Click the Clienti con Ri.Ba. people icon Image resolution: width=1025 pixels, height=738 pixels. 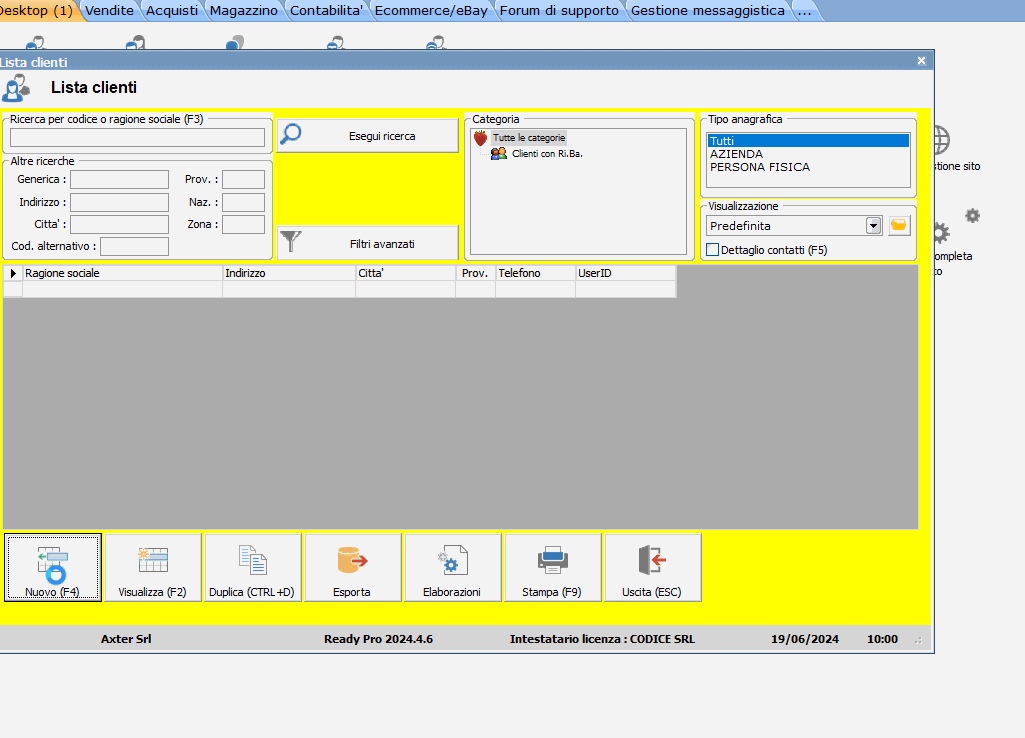(x=499, y=154)
